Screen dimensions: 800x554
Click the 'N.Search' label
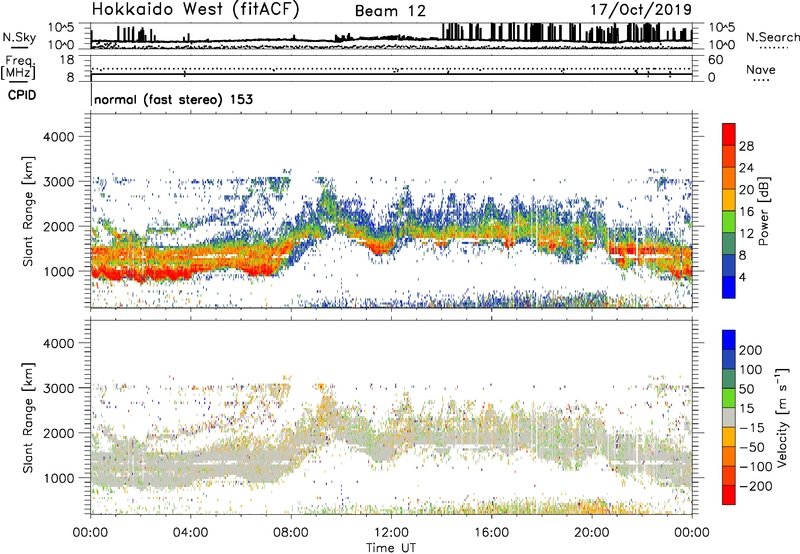coord(772,37)
